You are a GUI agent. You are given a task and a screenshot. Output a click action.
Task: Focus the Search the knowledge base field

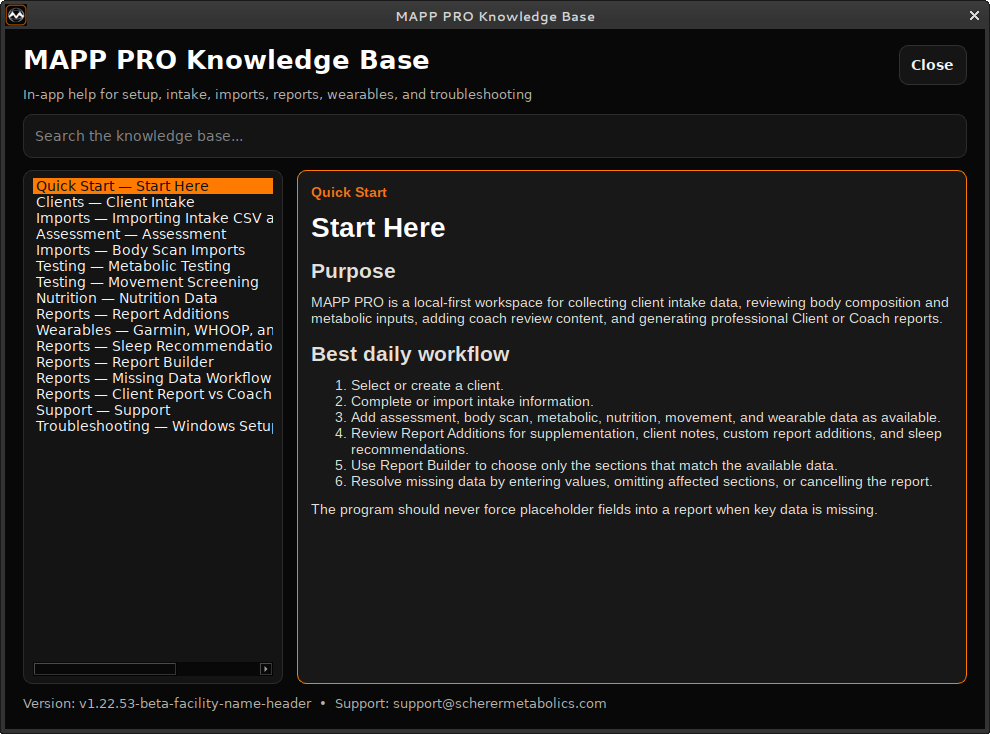point(494,136)
